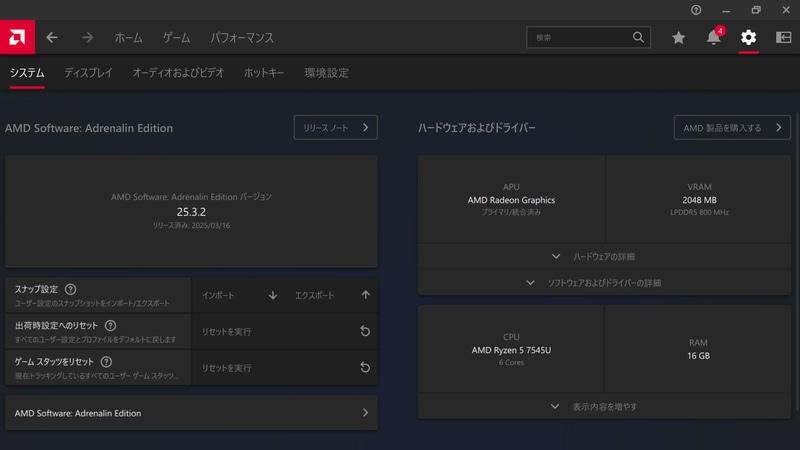Screen dimensions: 800x450
Task: Click the version number 25.3.2
Action: click(x=191, y=212)
